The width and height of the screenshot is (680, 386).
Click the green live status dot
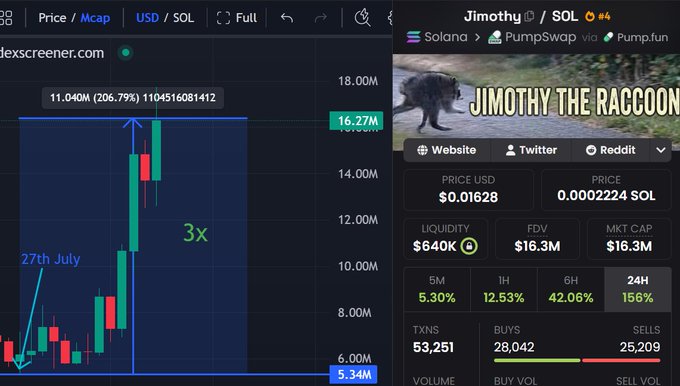pos(126,53)
